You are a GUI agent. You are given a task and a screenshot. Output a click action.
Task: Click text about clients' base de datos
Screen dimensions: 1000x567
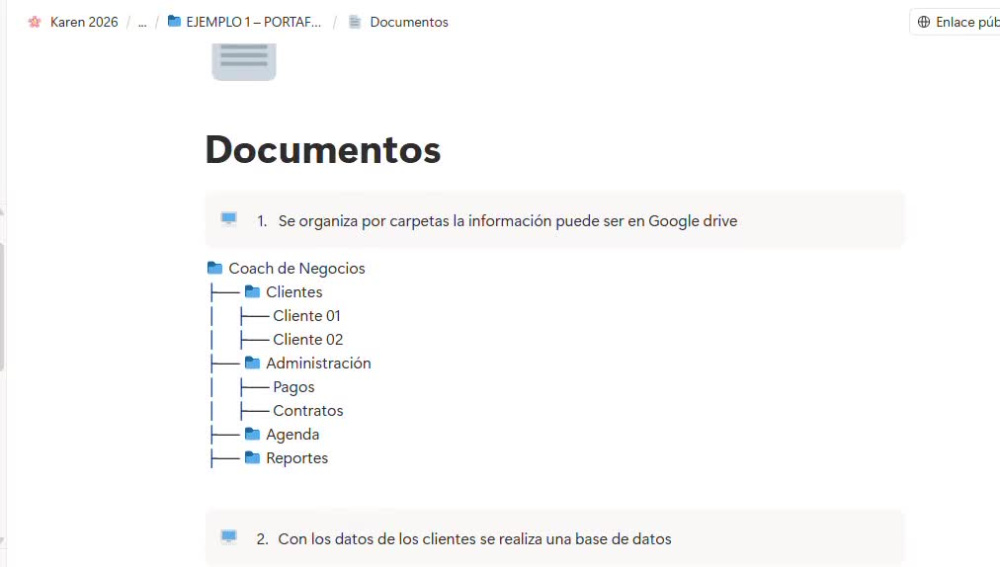pos(474,539)
